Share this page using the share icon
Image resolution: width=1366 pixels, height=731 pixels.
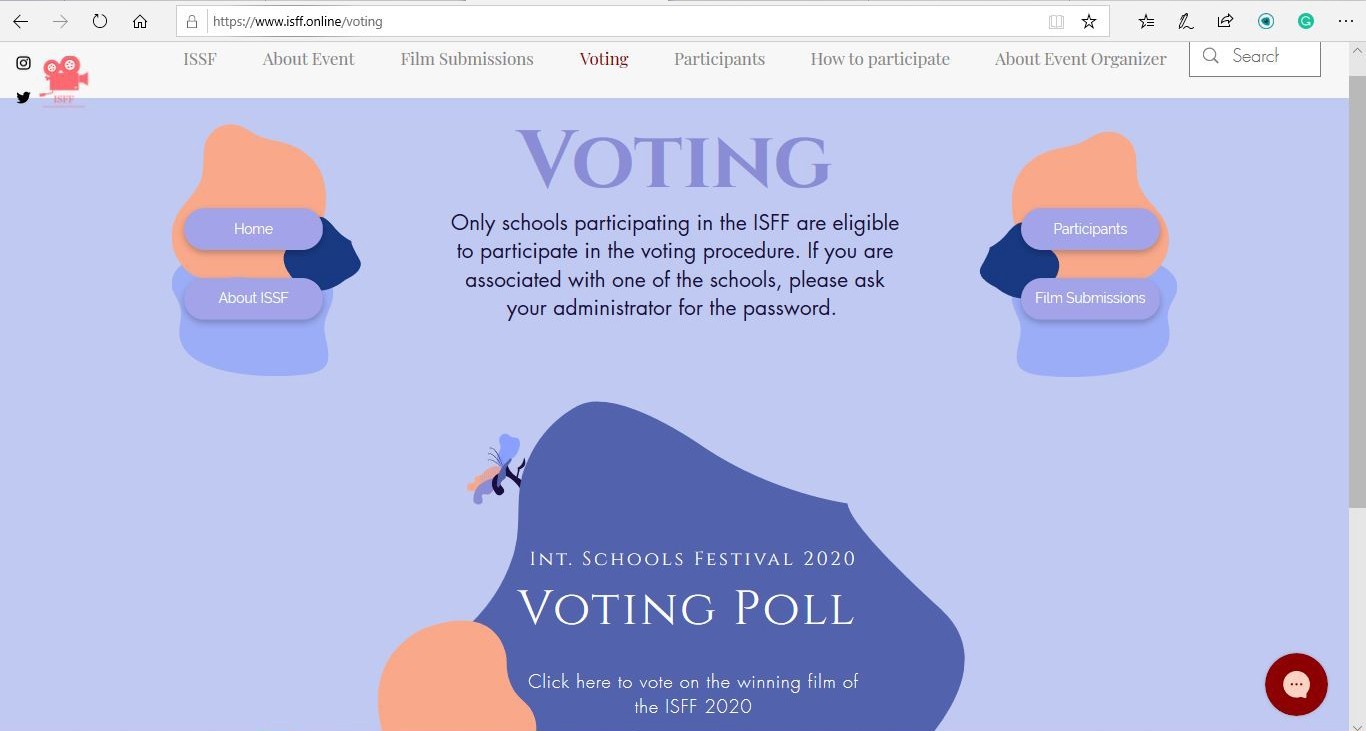[x=1225, y=21]
